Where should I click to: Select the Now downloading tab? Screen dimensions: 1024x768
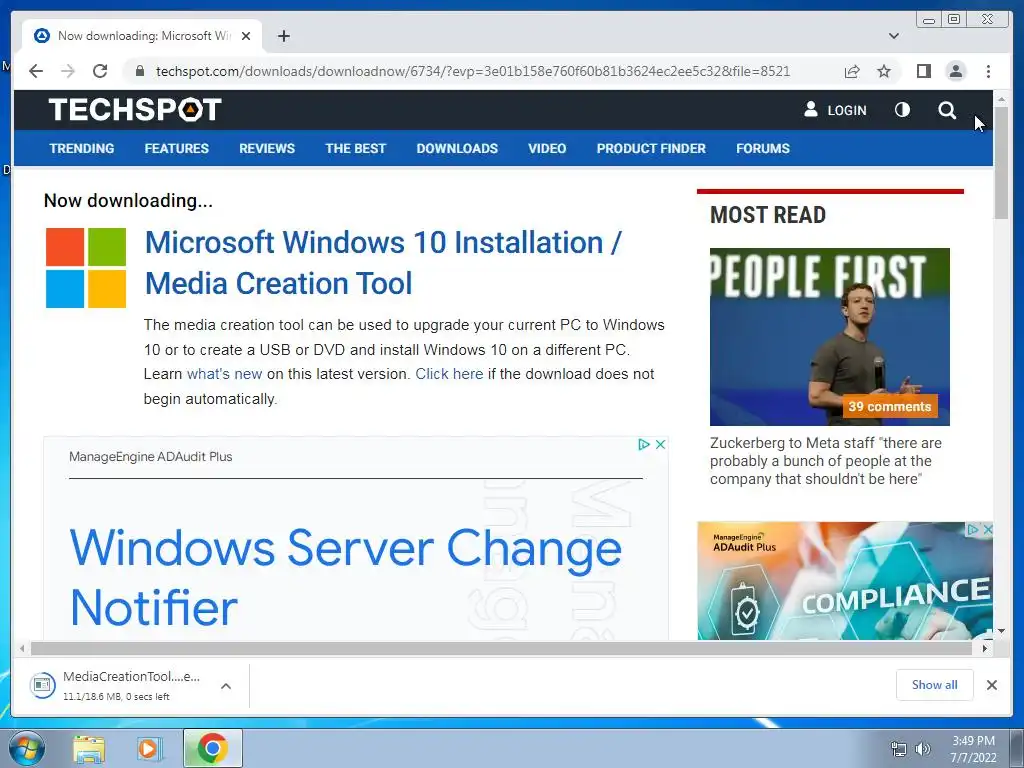tap(142, 36)
